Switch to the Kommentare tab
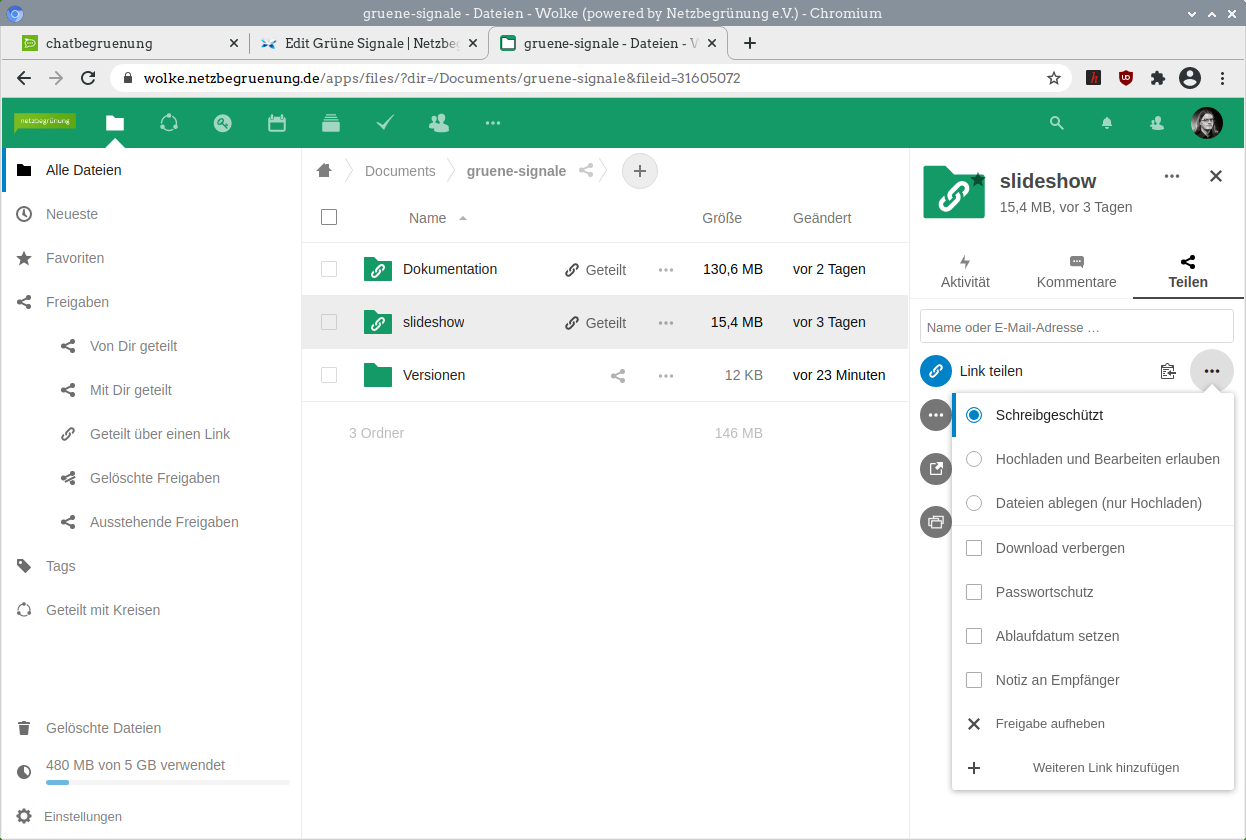Image resolution: width=1246 pixels, height=840 pixels. click(1077, 271)
